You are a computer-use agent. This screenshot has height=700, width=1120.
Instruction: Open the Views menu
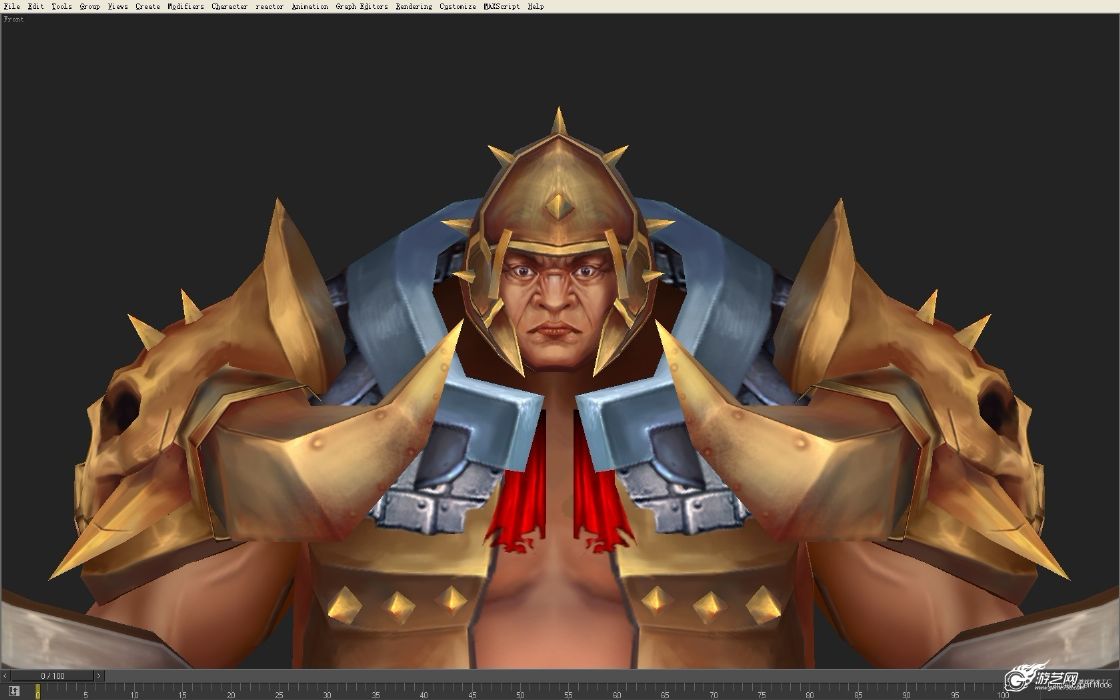pos(118,6)
